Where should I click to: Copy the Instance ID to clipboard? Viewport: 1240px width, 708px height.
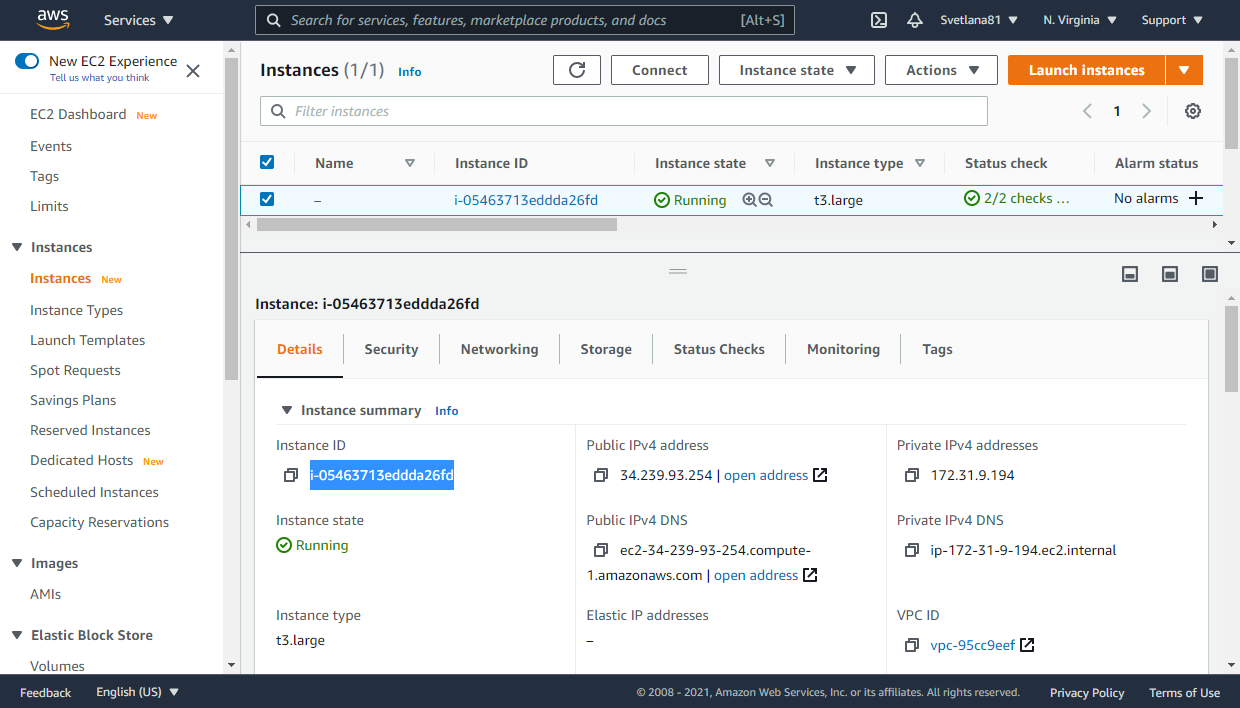[x=290, y=475]
